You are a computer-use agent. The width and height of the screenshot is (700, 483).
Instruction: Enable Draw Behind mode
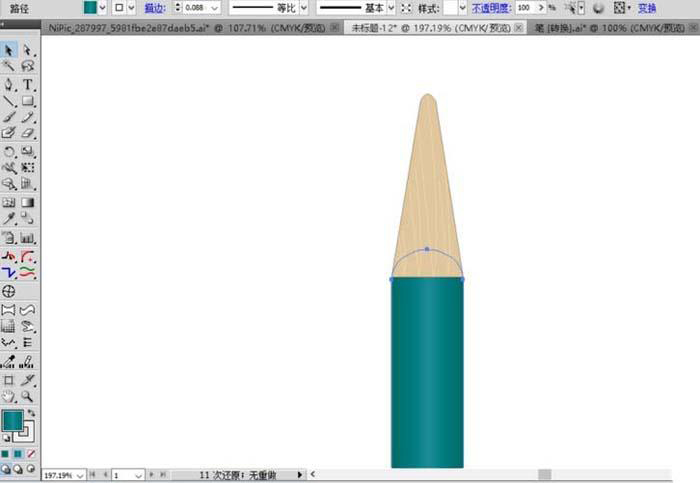18,469
